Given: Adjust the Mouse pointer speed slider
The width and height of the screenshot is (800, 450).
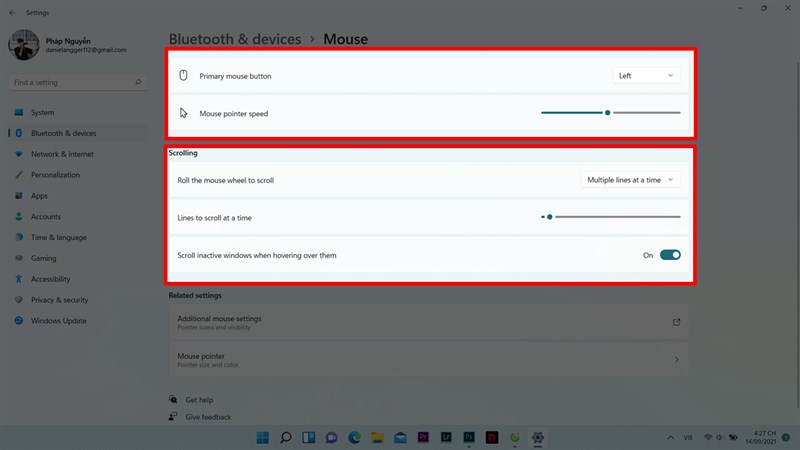Looking at the screenshot, I should 611,113.
